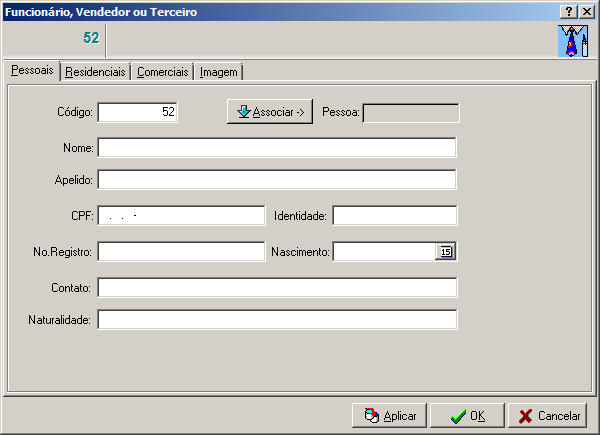Confirm with the OK button
This screenshot has height=435, width=600.
coord(467,415)
